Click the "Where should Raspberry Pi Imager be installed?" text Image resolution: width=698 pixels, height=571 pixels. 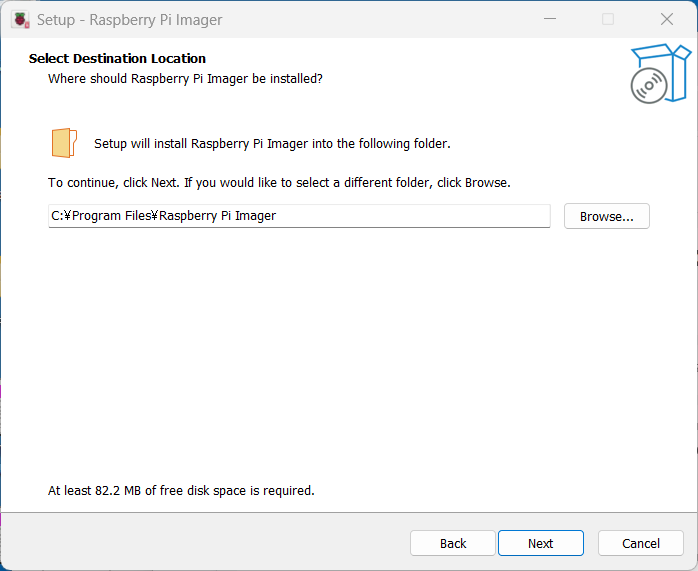point(185,78)
